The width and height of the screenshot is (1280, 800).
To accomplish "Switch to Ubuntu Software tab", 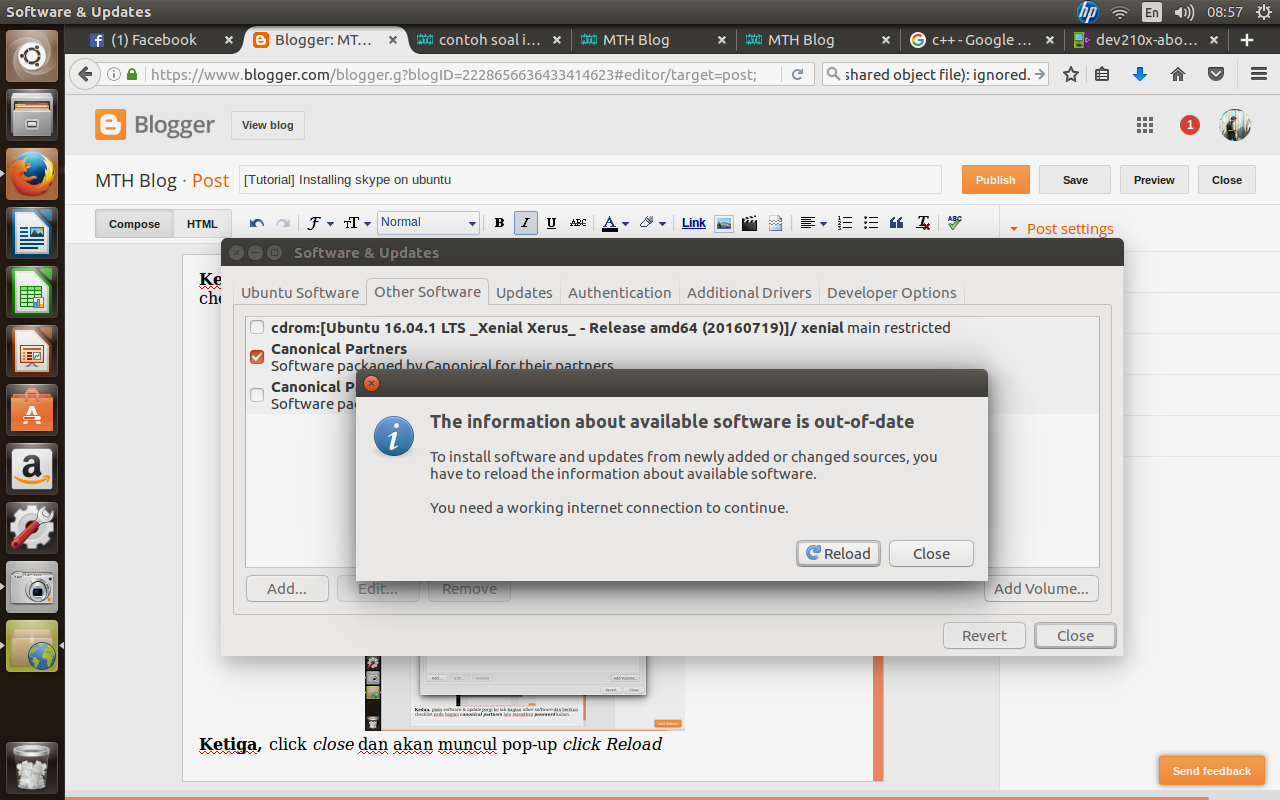I will [299, 292].
